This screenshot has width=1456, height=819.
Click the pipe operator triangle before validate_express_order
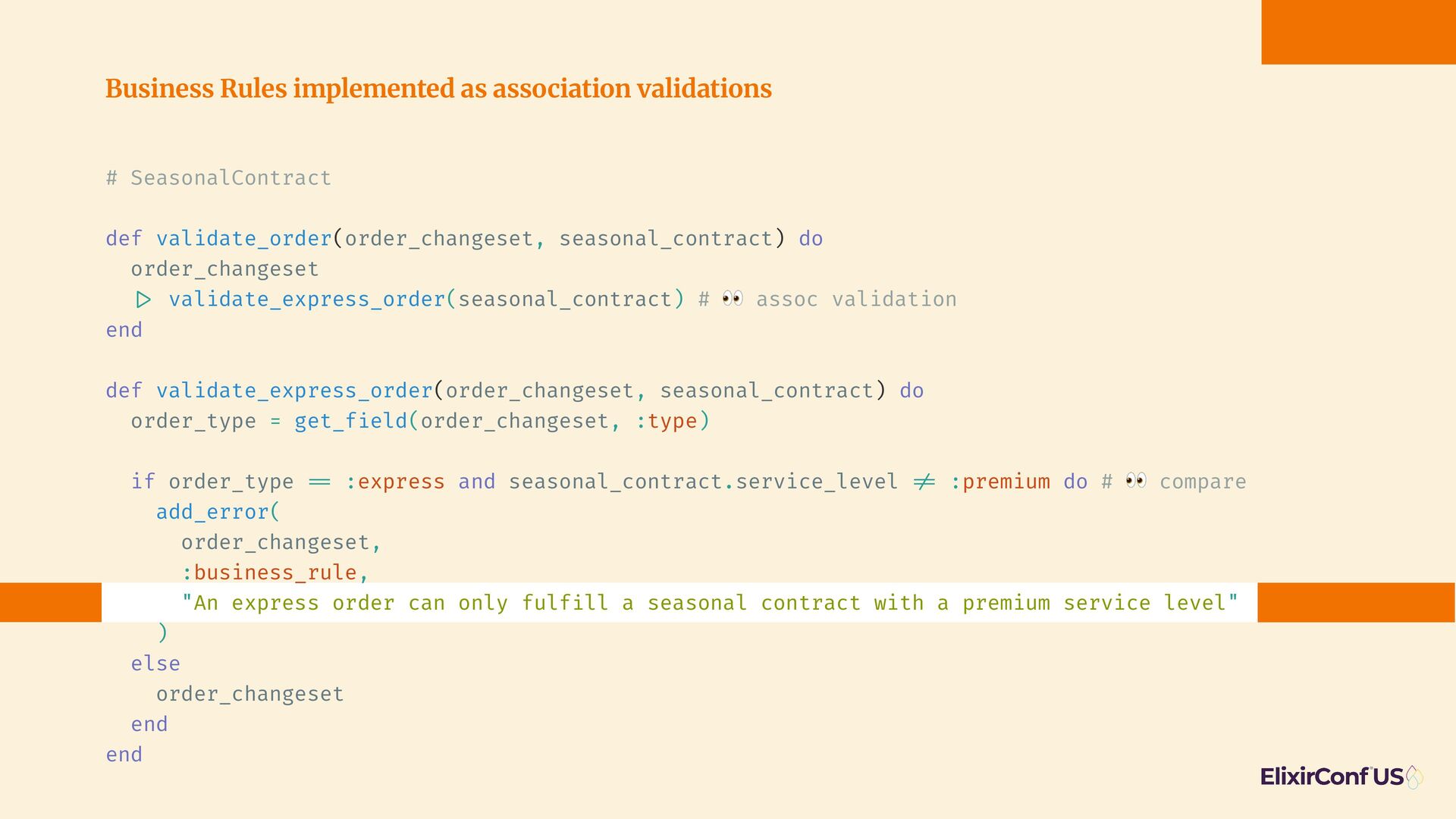(x=143, y=300)
